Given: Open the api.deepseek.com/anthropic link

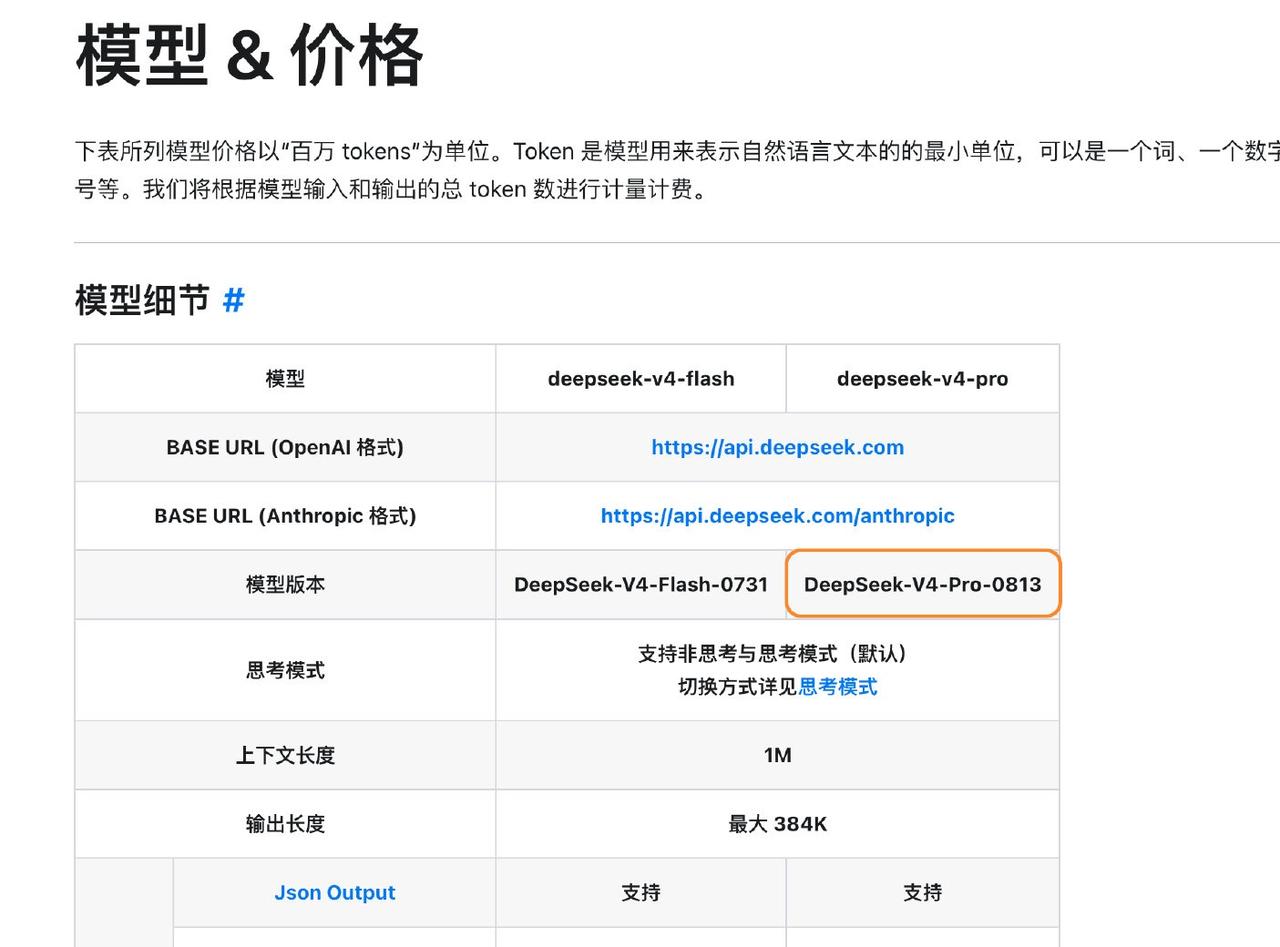Looking at the screenshot, I should click(x=777, y=516).
